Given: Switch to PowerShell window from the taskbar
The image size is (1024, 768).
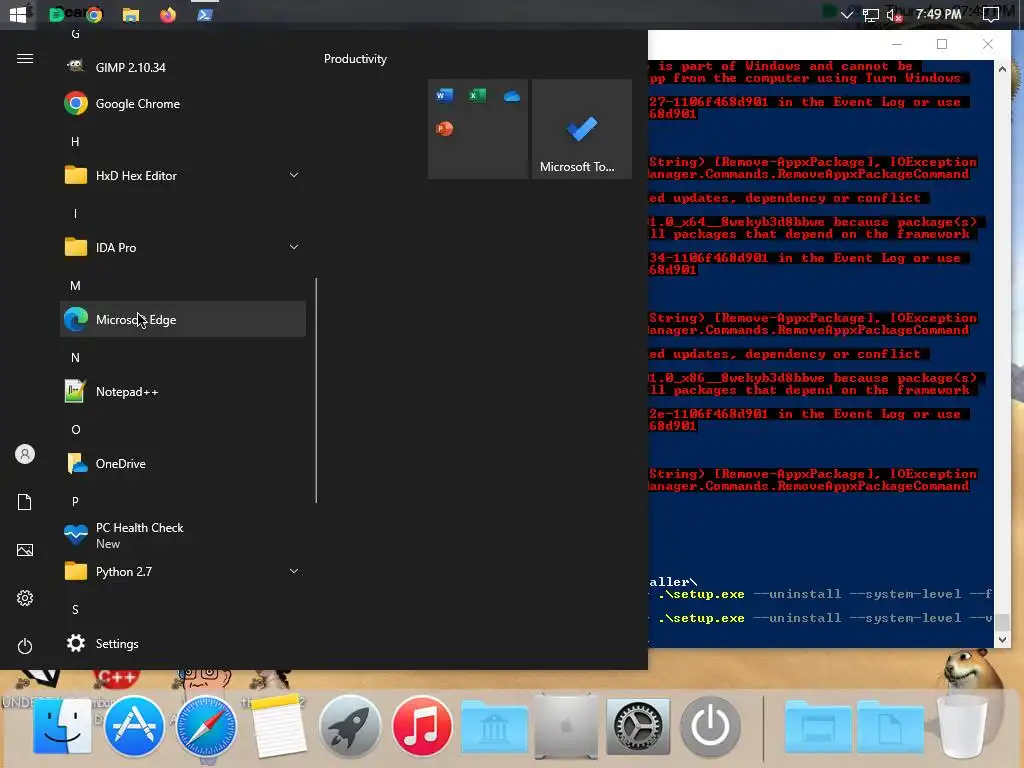Looking at the screenshot, I should point(204,14).
